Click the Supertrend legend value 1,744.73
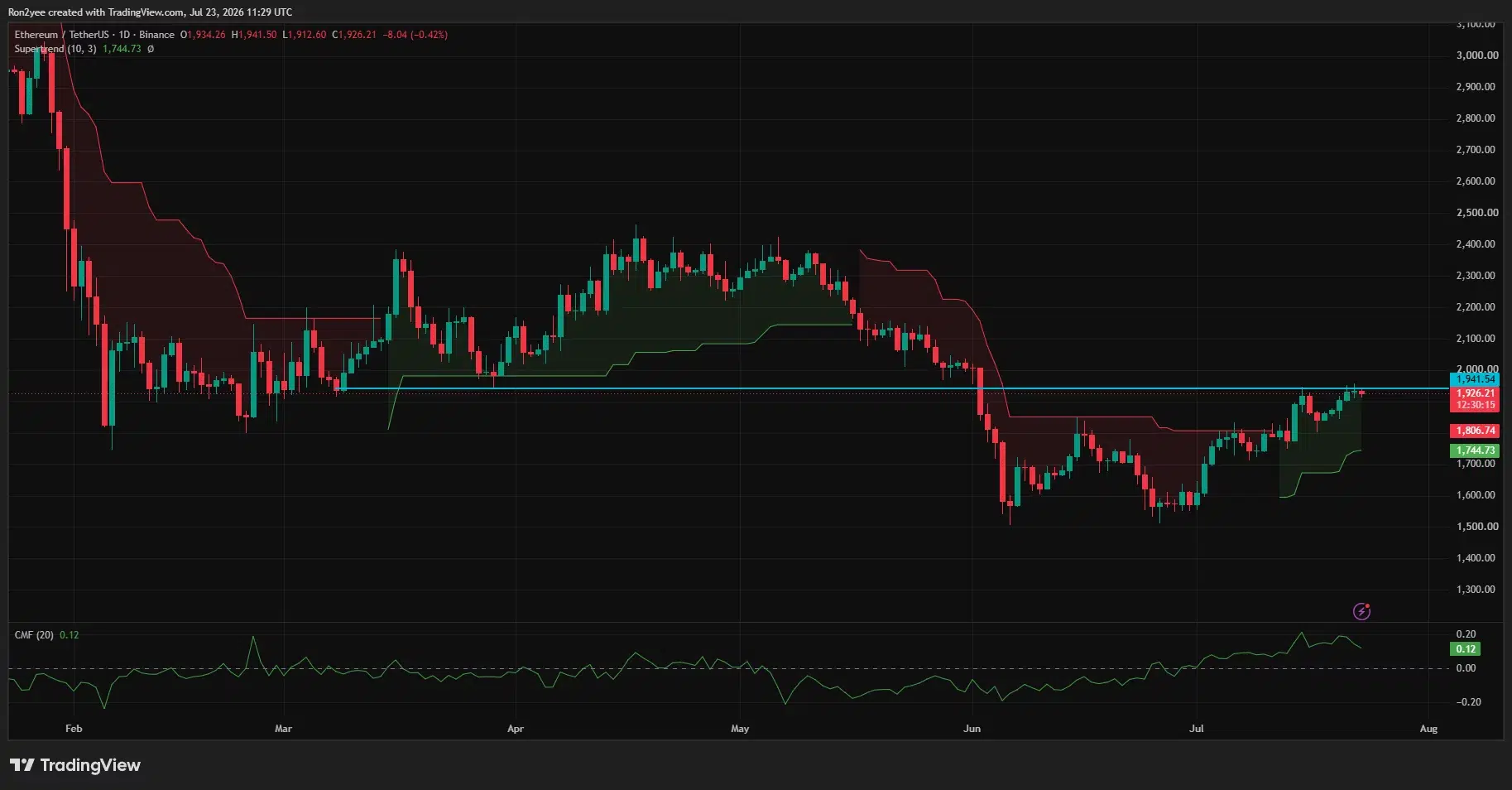1512x790 pixels. coord(122,49)
